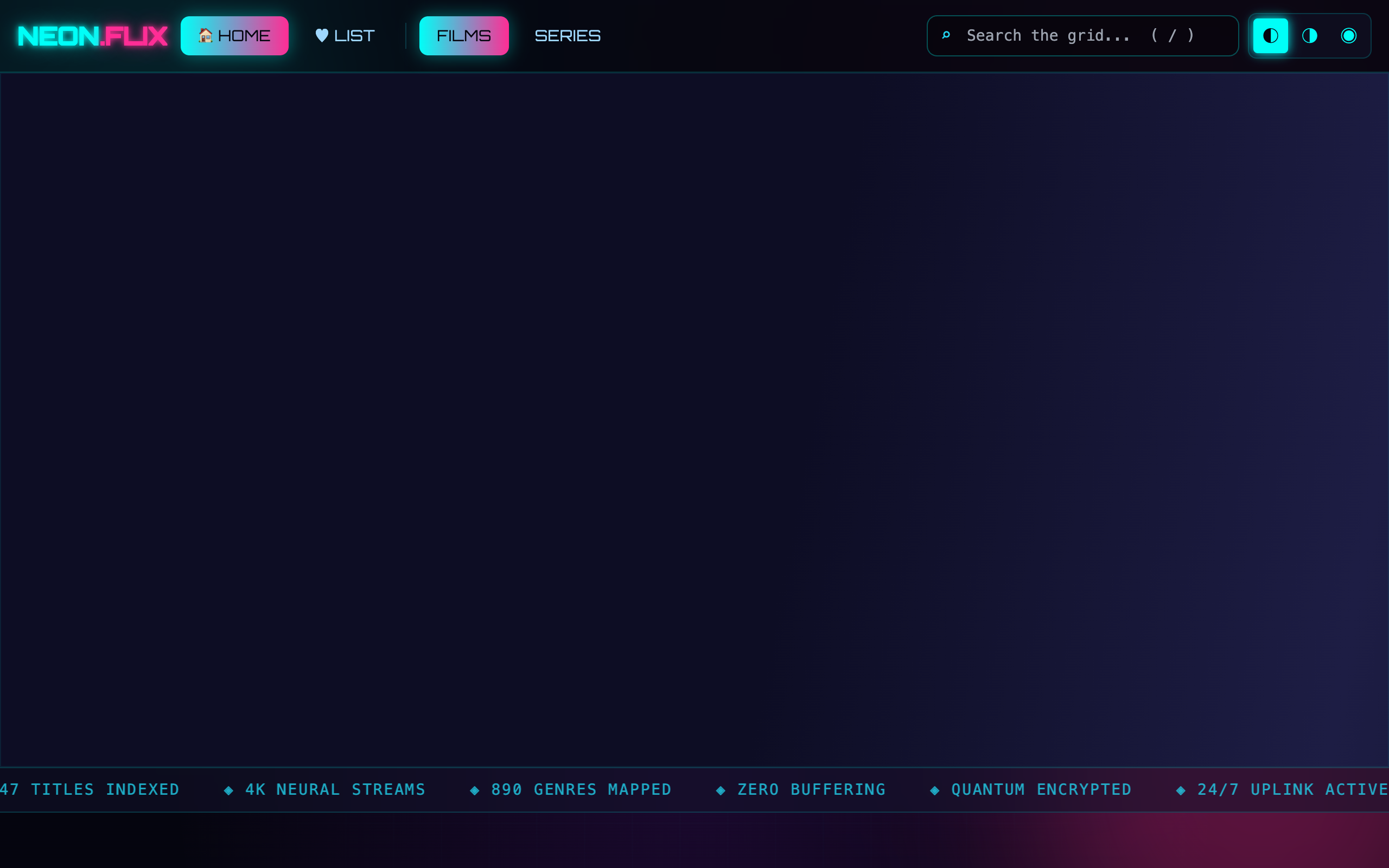
Task: Switch to the SERIES tab
Action: pos(568,36)
